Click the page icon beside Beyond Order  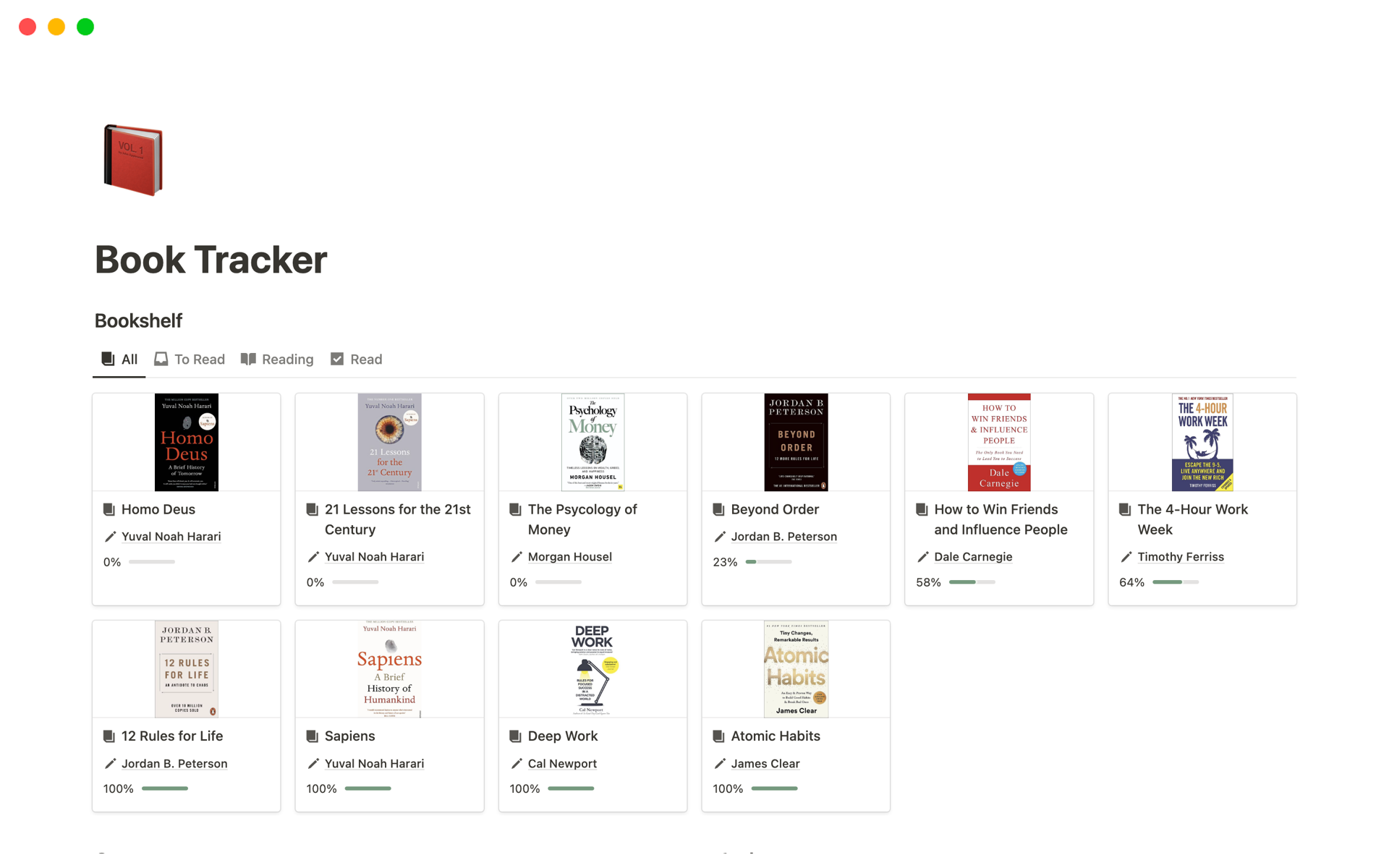[x=718, y=509]
